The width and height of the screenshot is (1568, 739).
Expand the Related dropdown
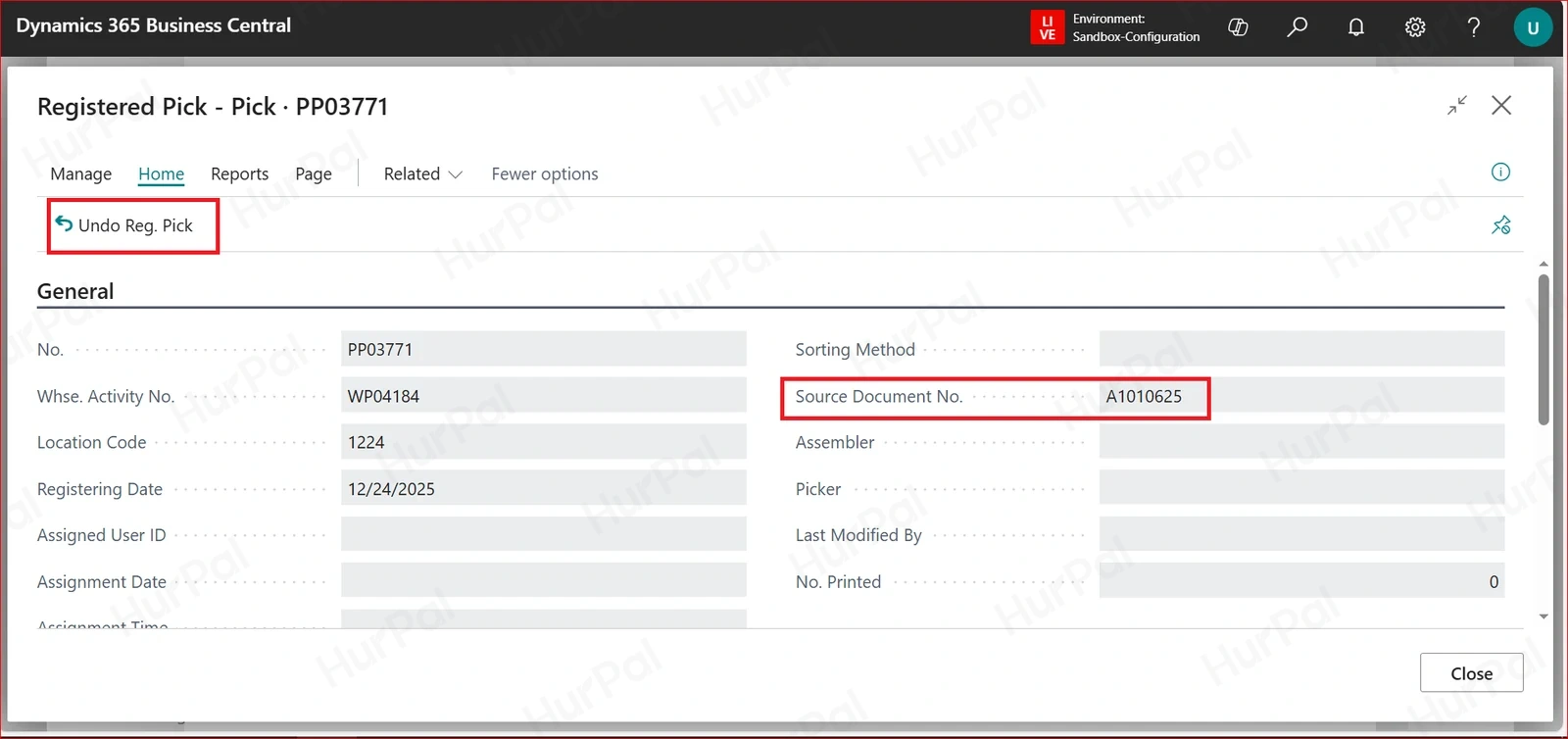coord(422,173)
